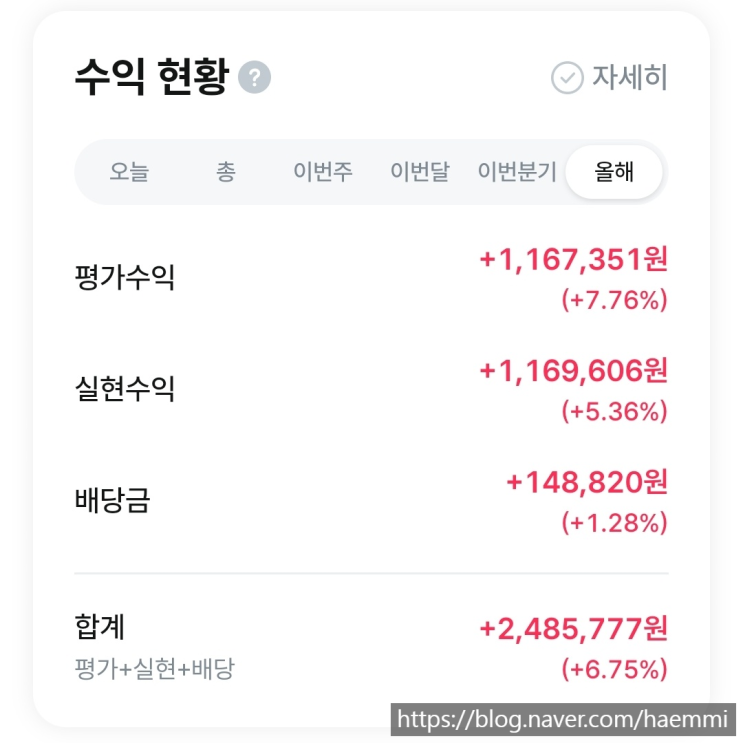Click the +148,820원 dividend amount
This screenshot has width=743, height=743.
(x=586, y=482)
